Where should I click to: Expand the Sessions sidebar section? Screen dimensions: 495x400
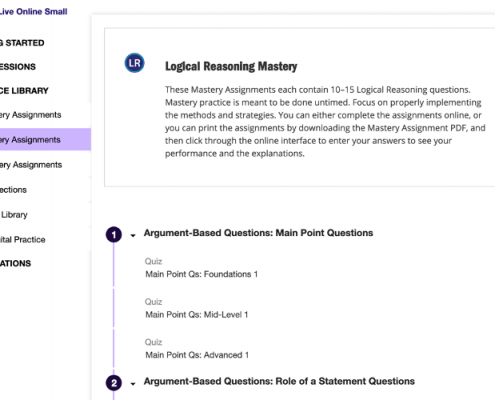(x=18, y=67)
